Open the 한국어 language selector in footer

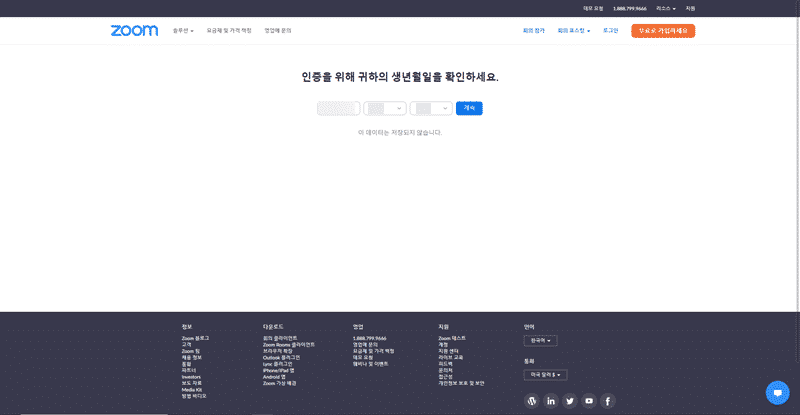click(540, 341)
